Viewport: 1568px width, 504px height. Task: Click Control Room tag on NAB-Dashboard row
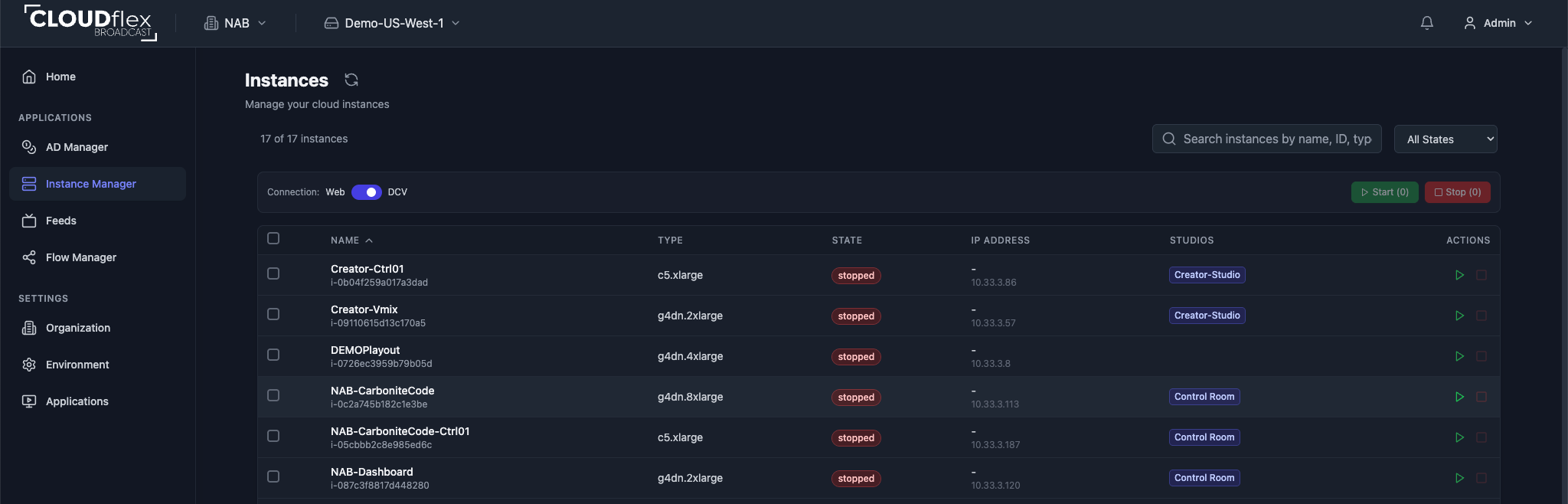pyautogui.click(x=1204, y=478)
